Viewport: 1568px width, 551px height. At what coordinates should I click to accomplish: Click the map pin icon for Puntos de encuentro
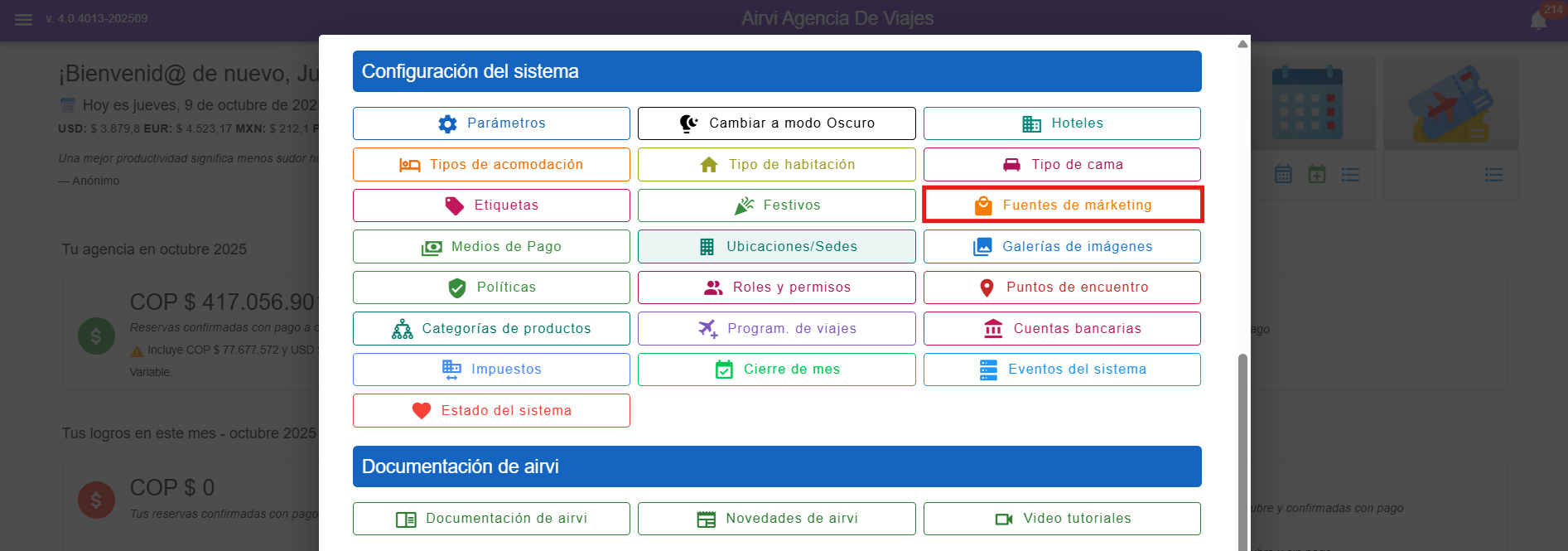pos(987,288)
